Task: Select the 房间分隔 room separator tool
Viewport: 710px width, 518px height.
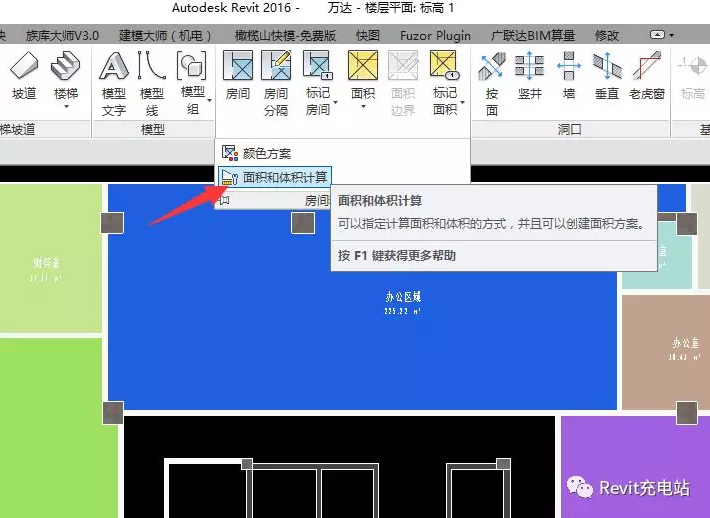Action: [x=276, y=83]
